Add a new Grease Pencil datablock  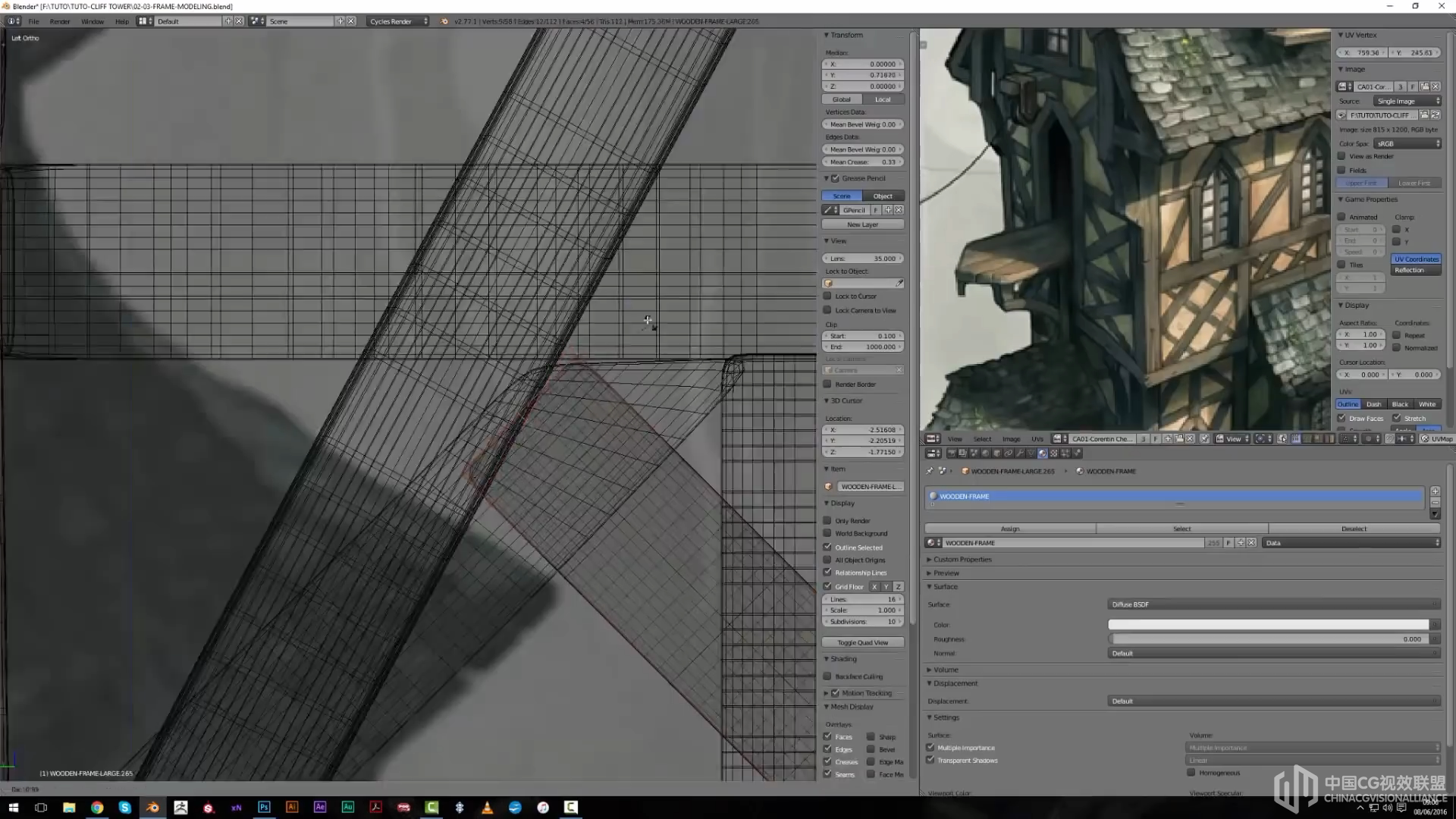(887, 210)
